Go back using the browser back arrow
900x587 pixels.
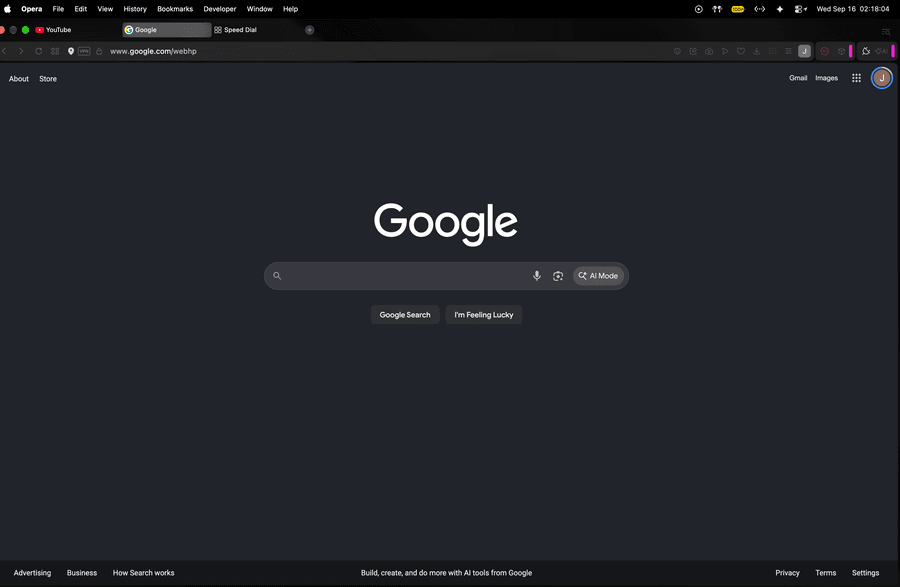click(x=5, y=51)
